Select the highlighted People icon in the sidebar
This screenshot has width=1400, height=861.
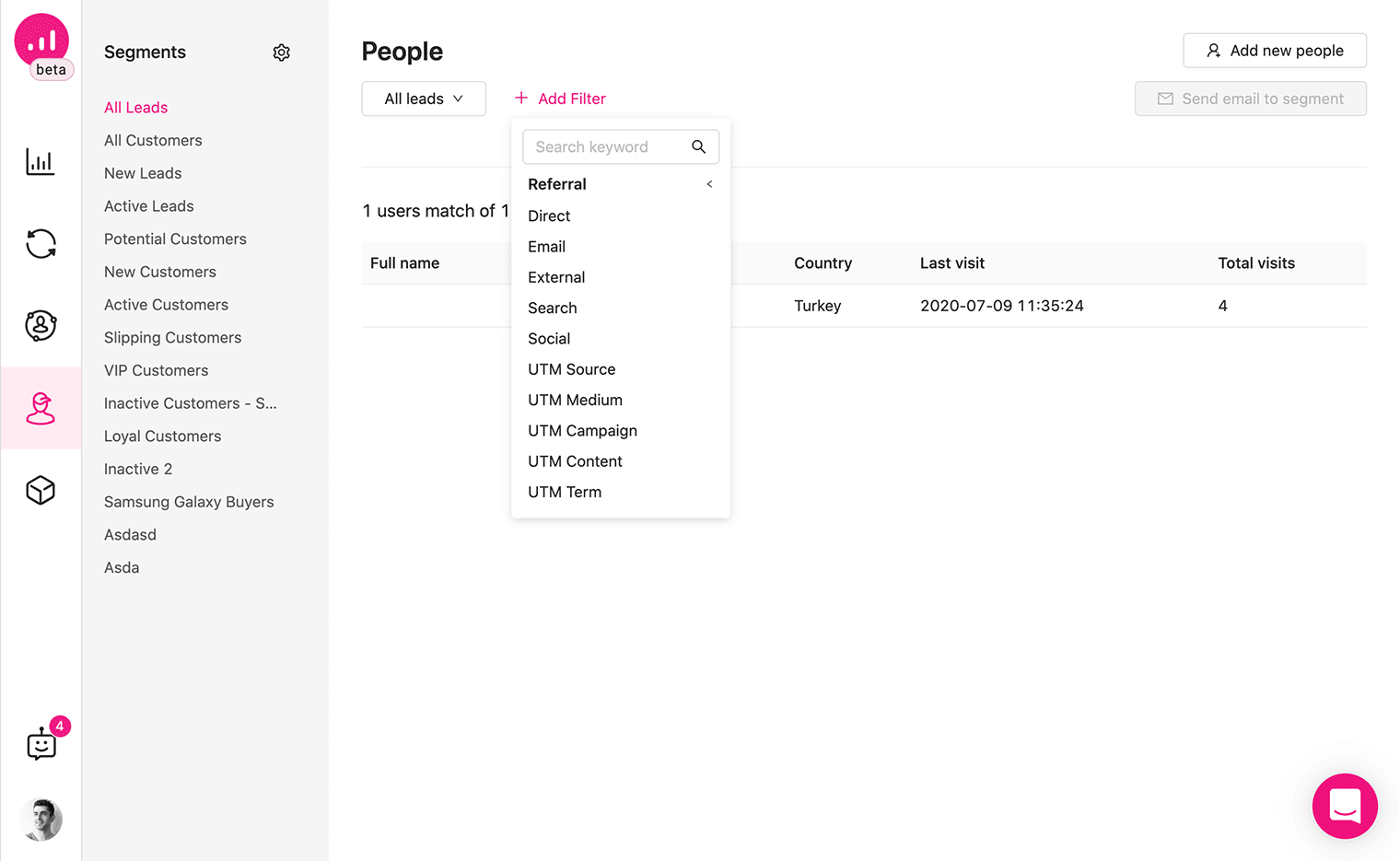[x=41, y=408]
